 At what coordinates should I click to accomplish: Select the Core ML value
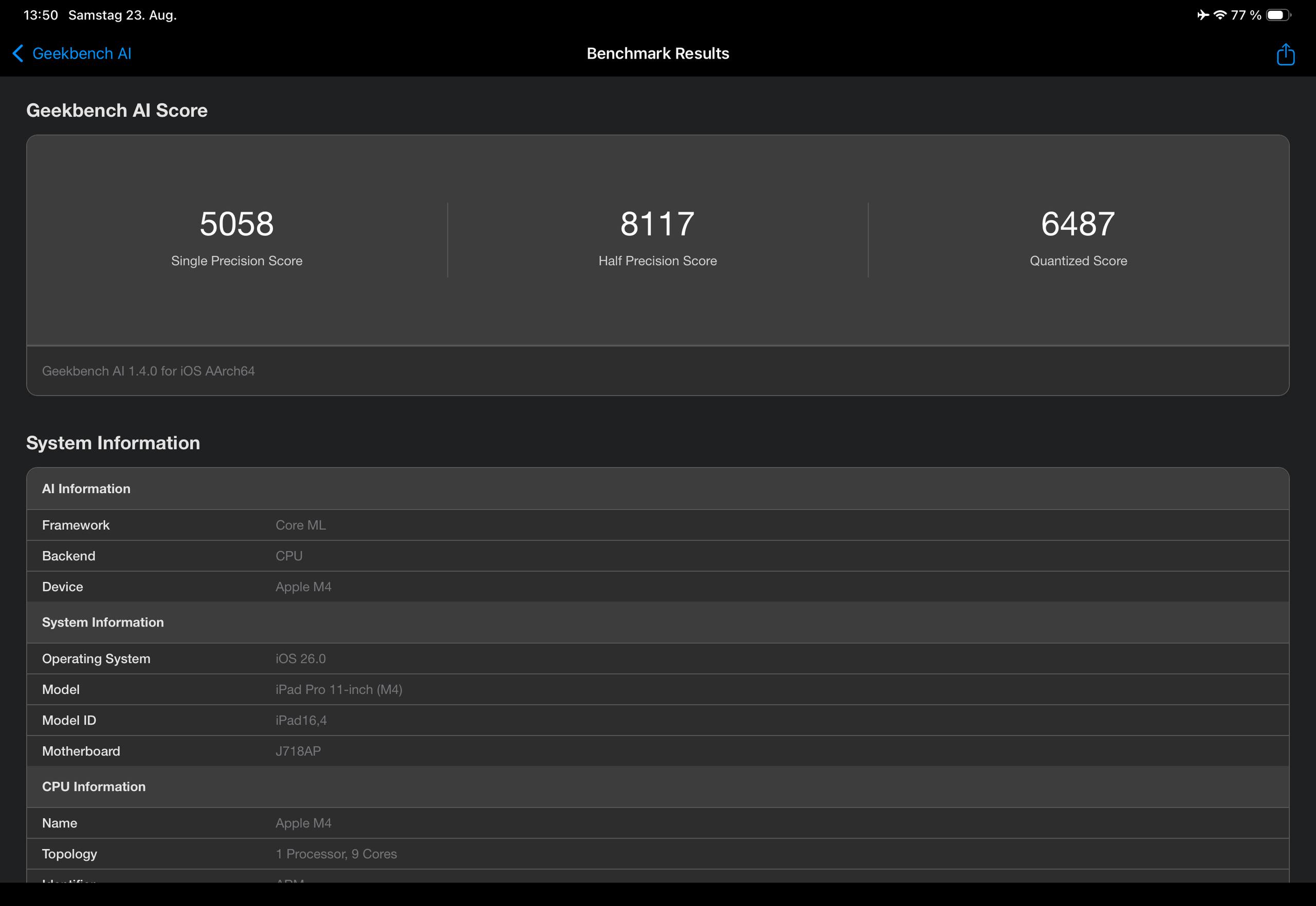300,525
